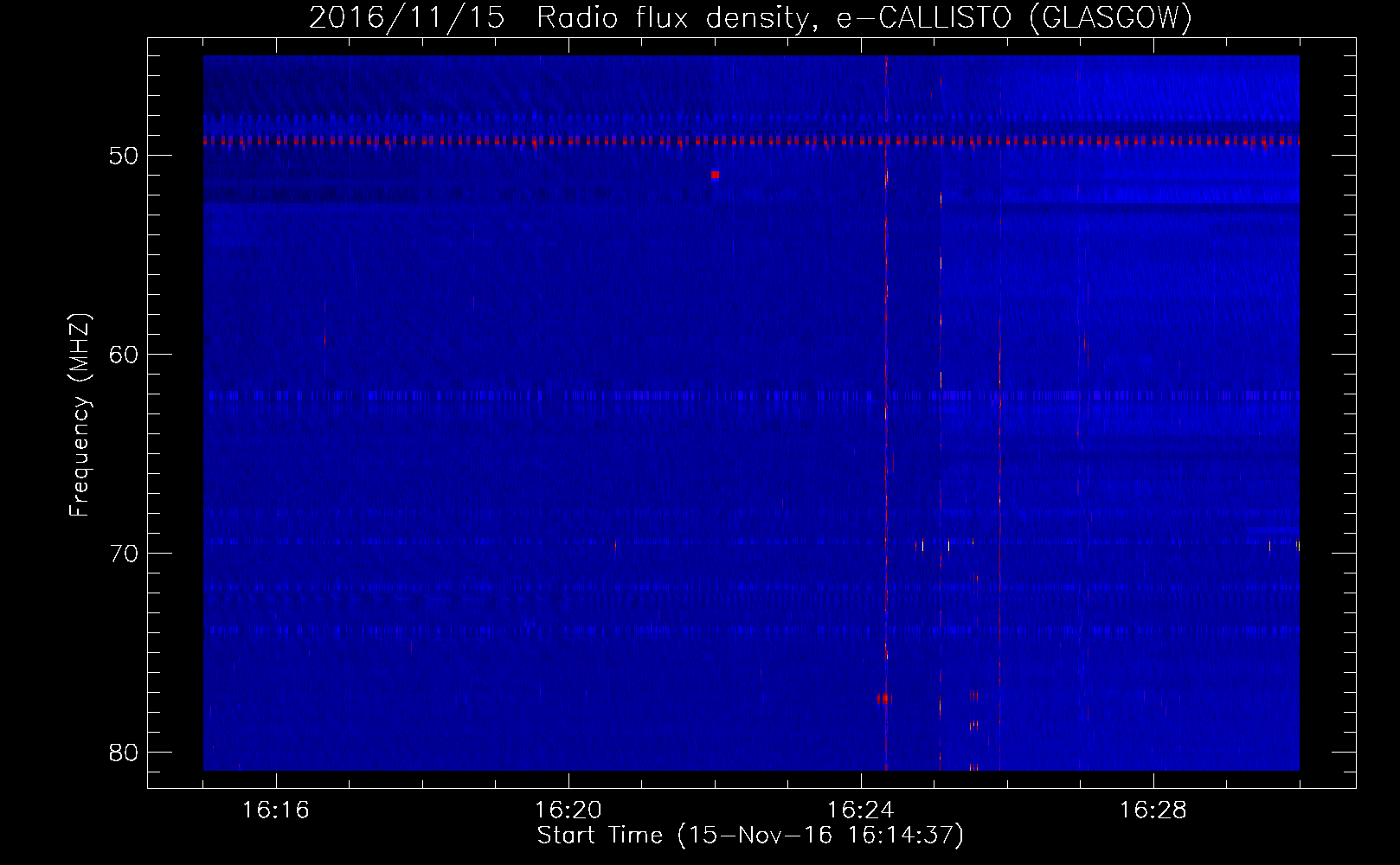Click the "16:24" time tick label
1400x865 pixels.
tap(861, 811)
